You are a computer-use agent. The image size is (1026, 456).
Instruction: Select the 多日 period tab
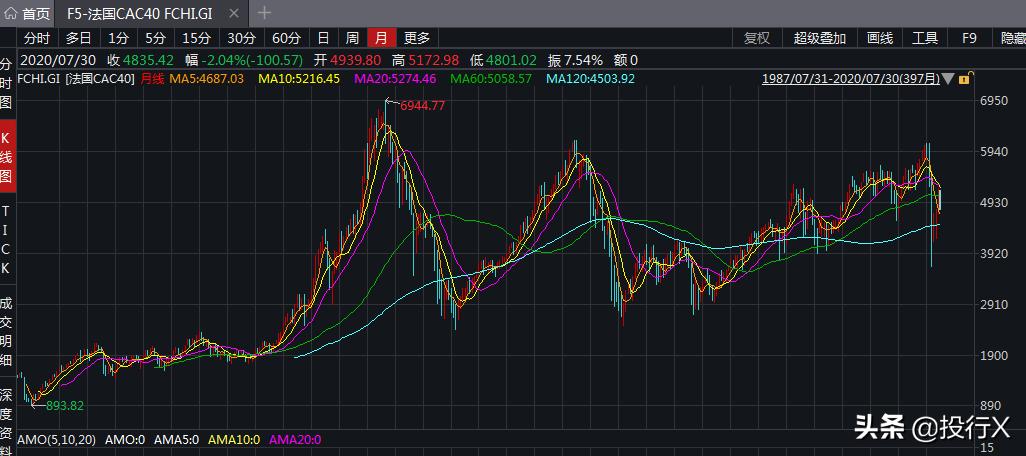79,38
